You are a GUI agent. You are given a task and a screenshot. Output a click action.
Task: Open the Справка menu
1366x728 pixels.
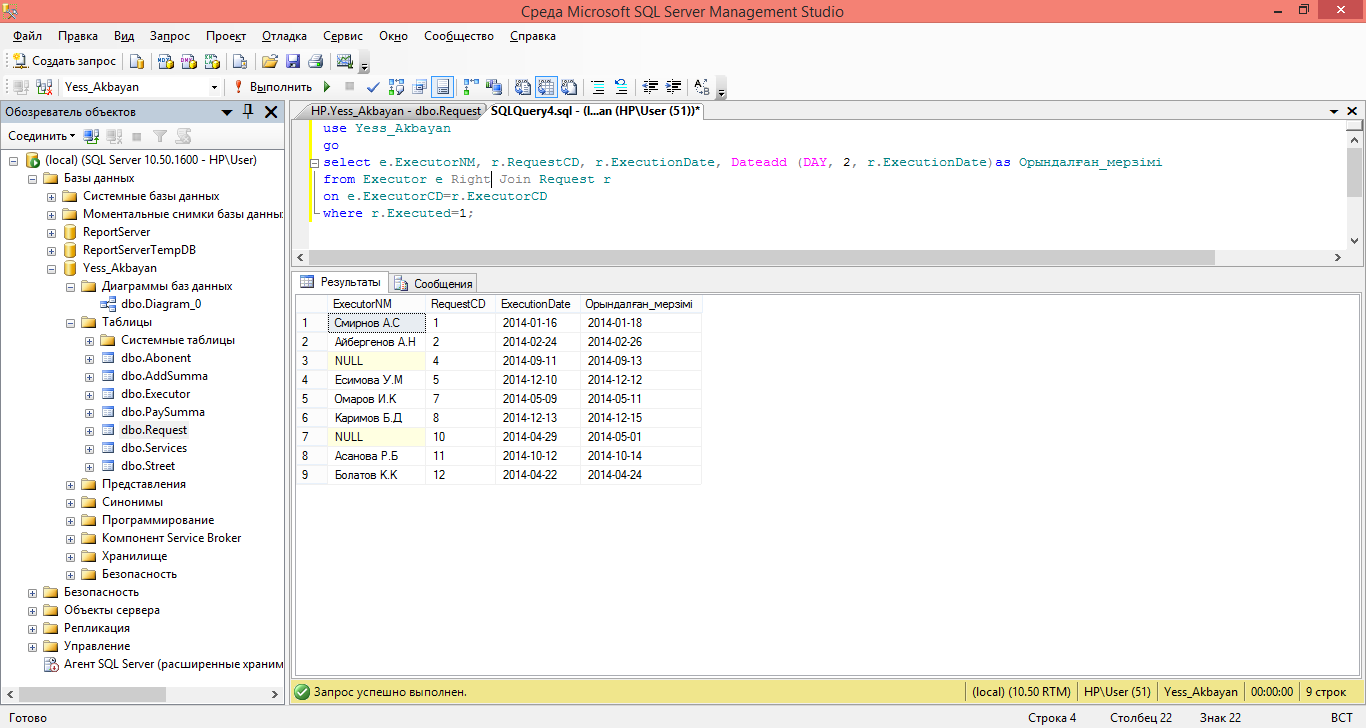click(x=533, y=36)
